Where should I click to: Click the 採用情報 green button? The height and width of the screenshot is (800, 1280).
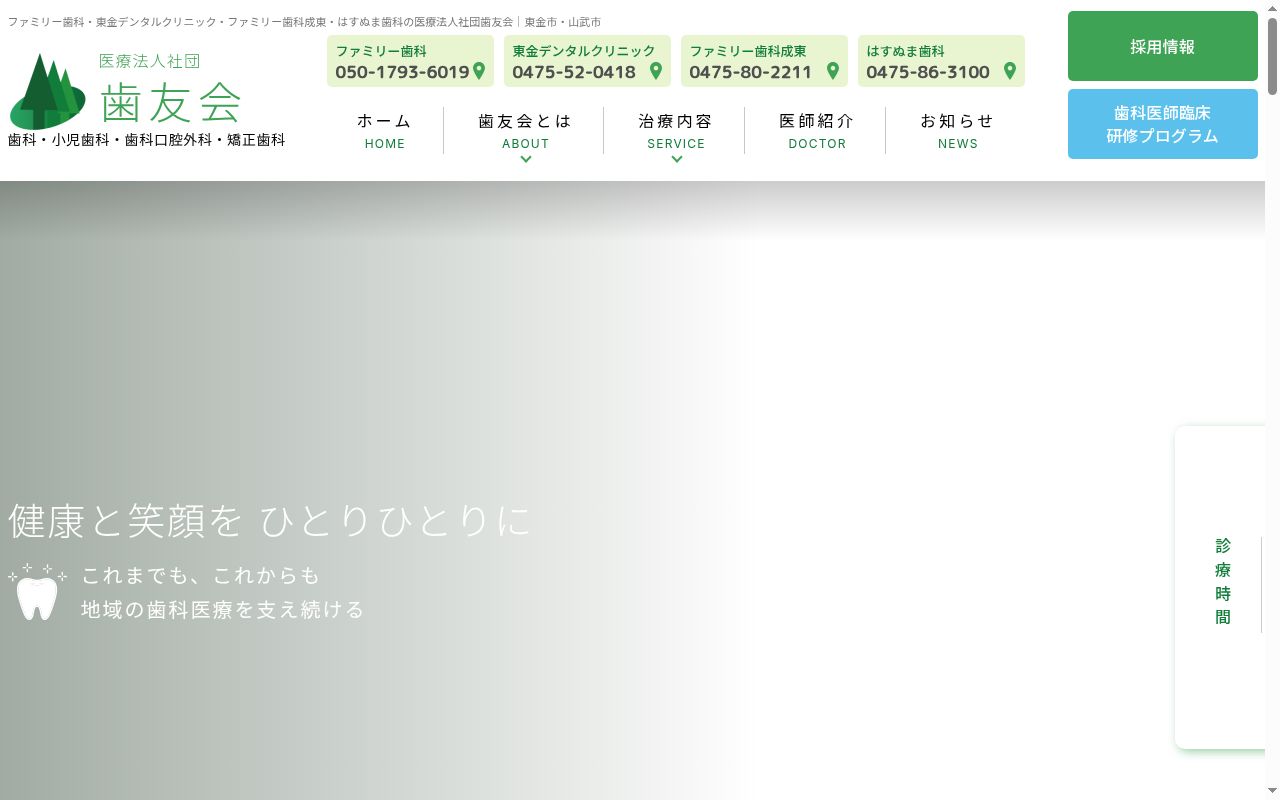pyautogui.click(x=1163, y=46)
